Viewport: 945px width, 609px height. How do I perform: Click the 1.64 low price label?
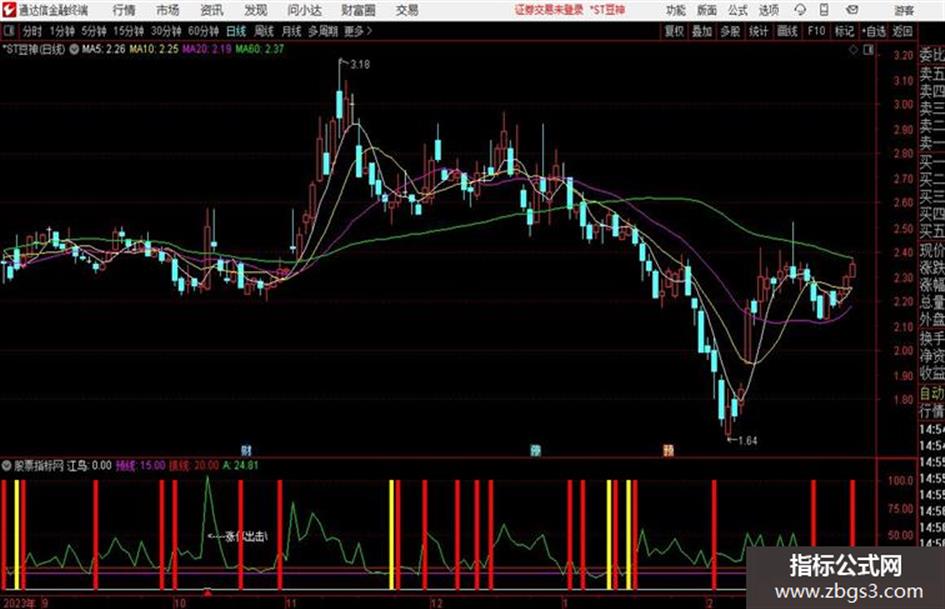[747, 441]
